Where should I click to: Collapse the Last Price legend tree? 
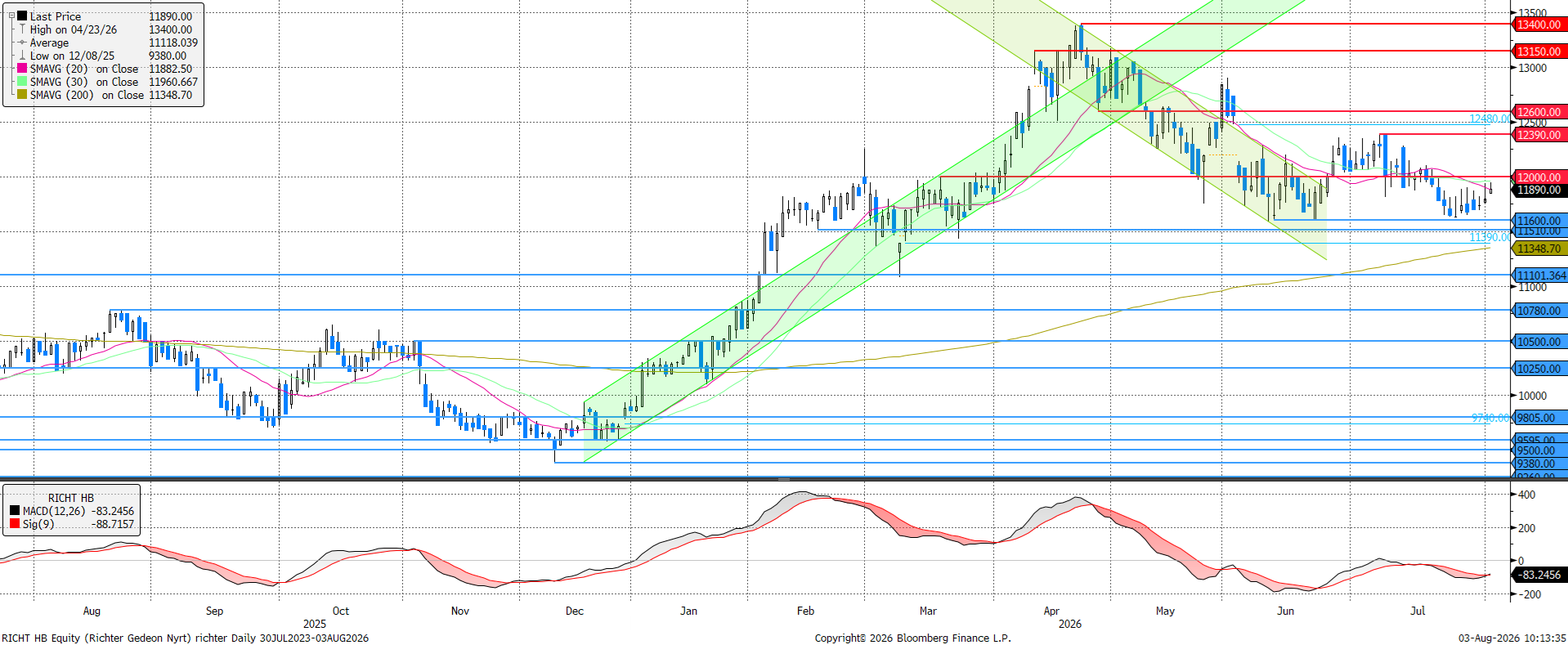pos(11,16)
